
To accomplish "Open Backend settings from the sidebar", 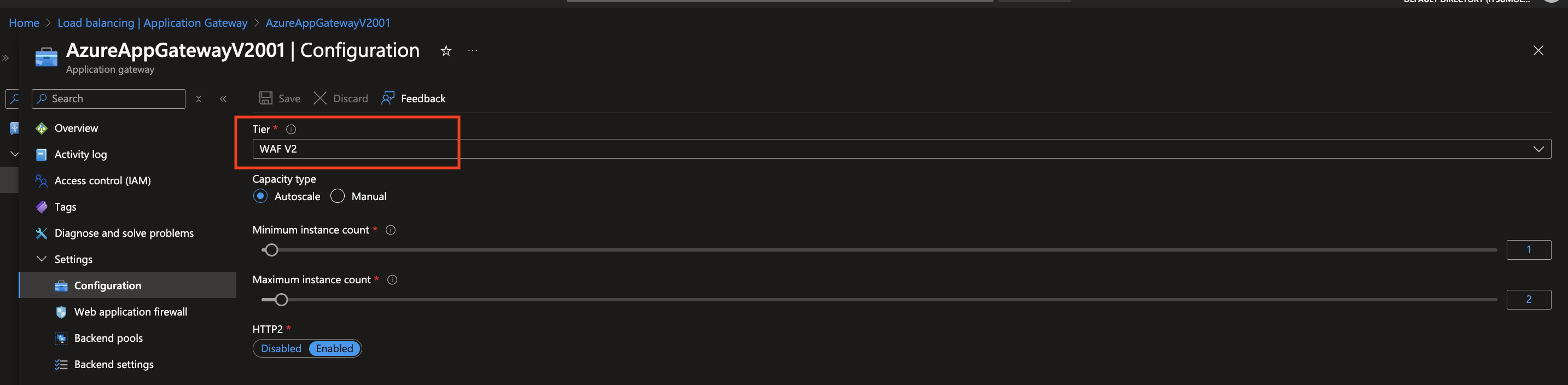I will pos(114,364).
